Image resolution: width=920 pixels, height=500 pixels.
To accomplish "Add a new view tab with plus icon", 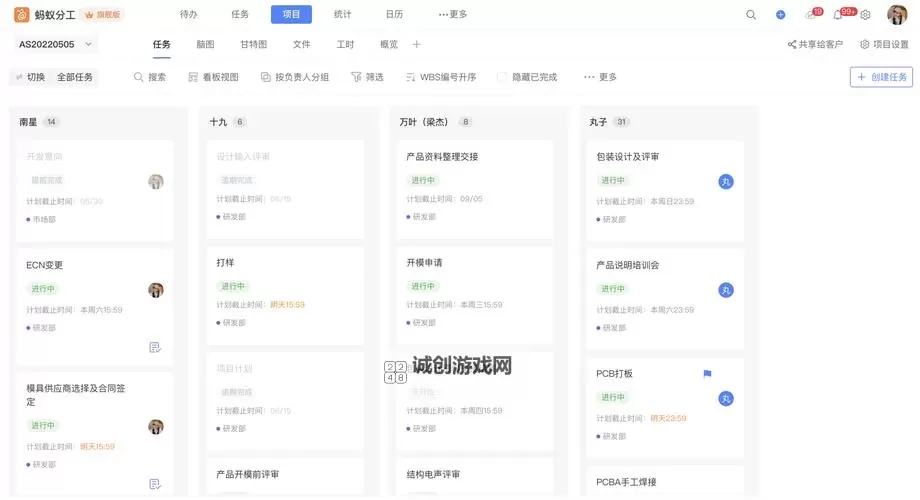I will point(416,44).
